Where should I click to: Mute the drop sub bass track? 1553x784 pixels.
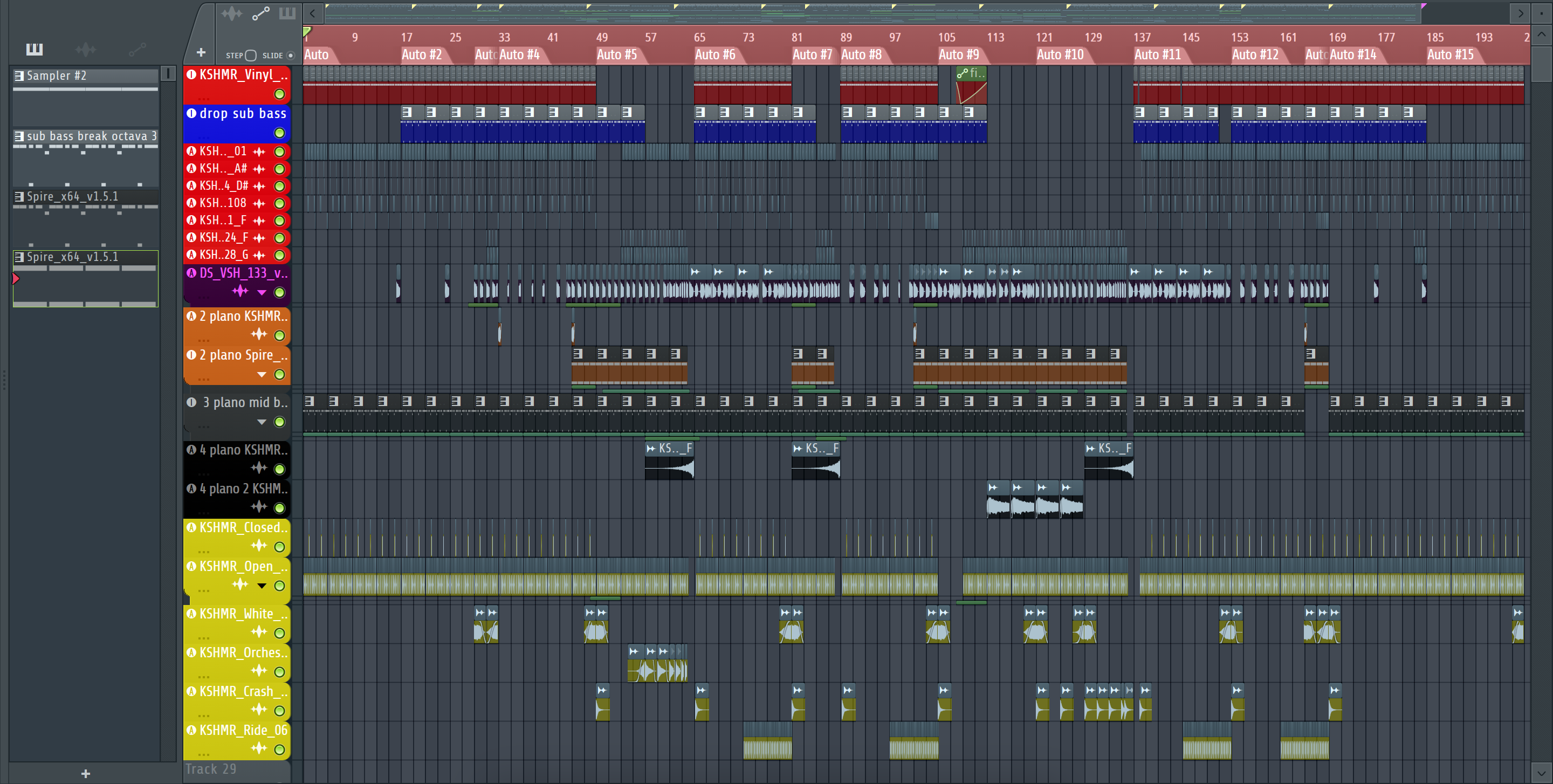coord(280,133)
